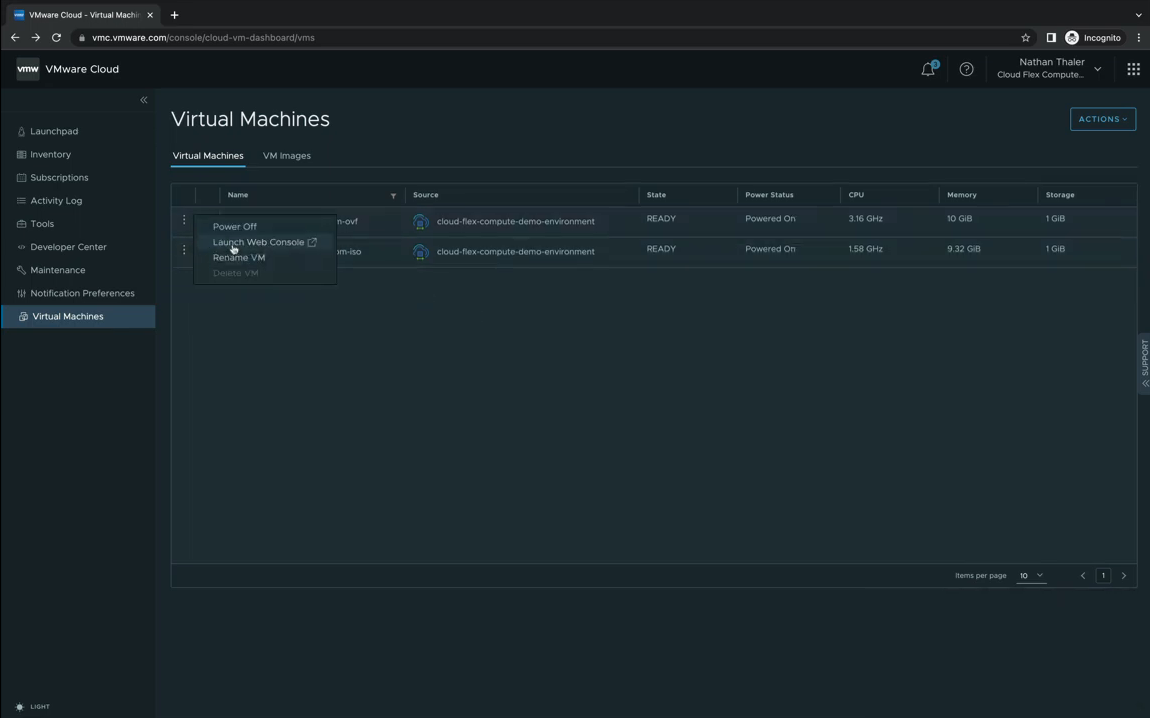Open Notification Preferences in sidebar

tap(82, 293)
